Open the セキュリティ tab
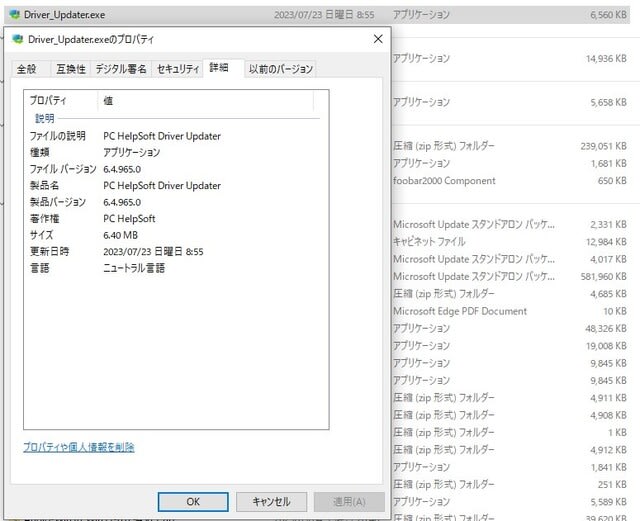 (x=178, y=69)
